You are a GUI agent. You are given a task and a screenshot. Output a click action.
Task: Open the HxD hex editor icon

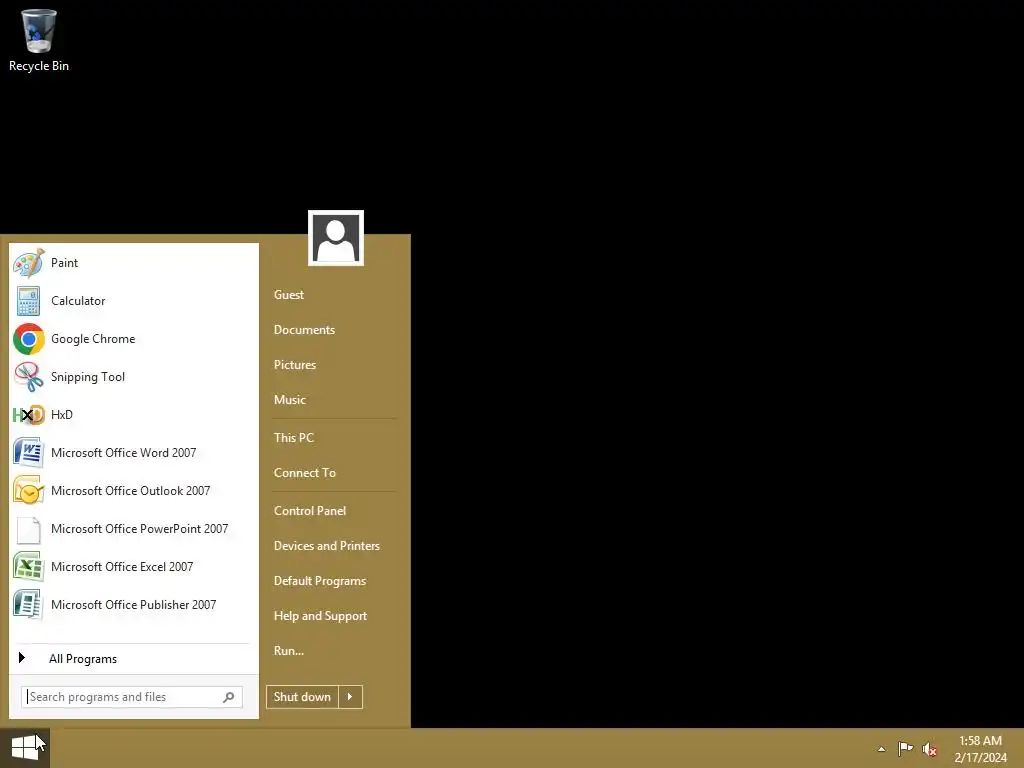tap(29, 415)
